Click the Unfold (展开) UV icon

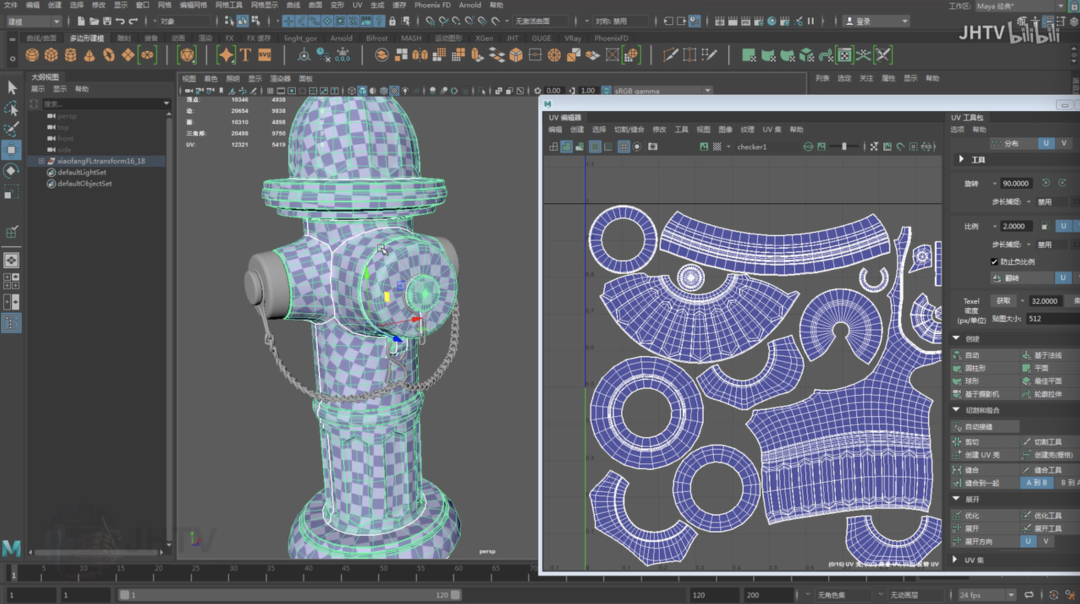pyautogui.click(x=957, y=528)
